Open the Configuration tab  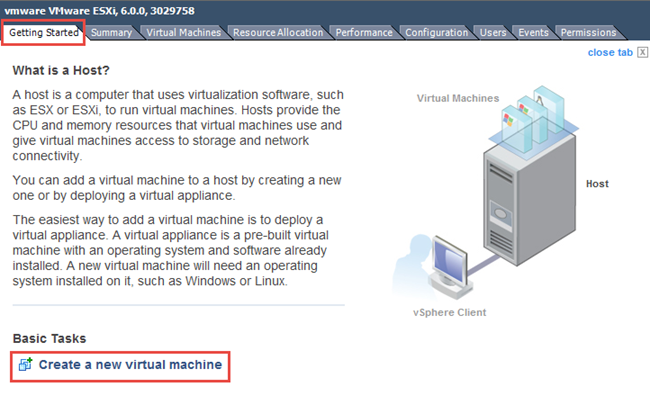[436, 32]
